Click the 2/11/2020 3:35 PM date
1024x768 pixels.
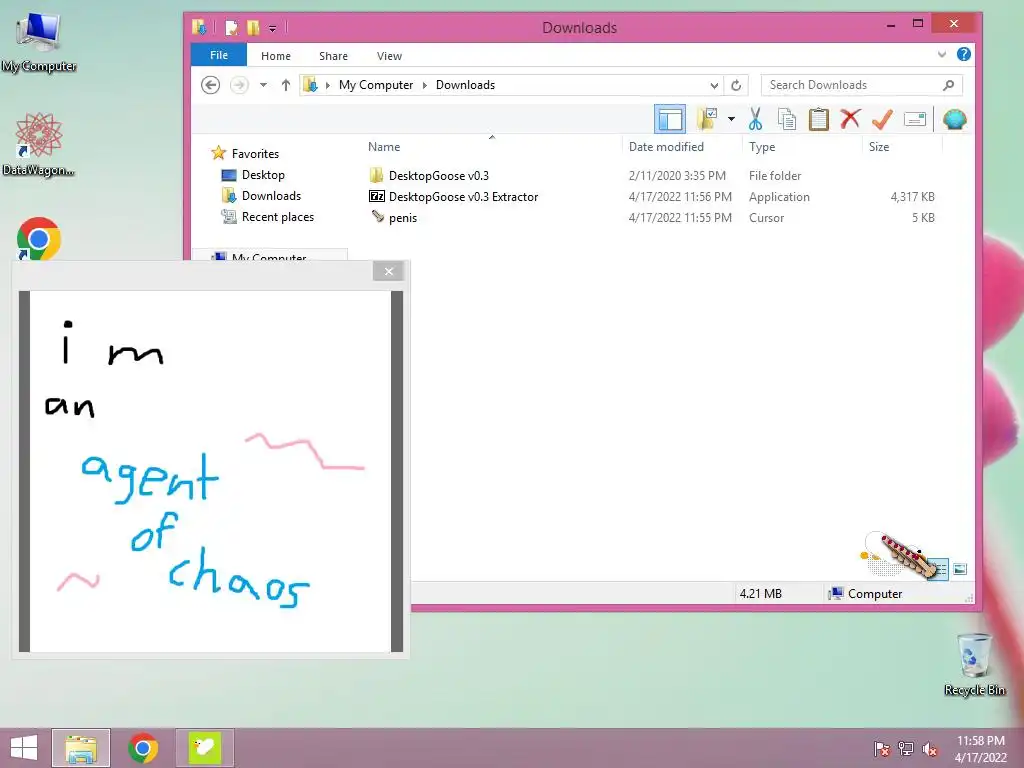pos(677,176)
